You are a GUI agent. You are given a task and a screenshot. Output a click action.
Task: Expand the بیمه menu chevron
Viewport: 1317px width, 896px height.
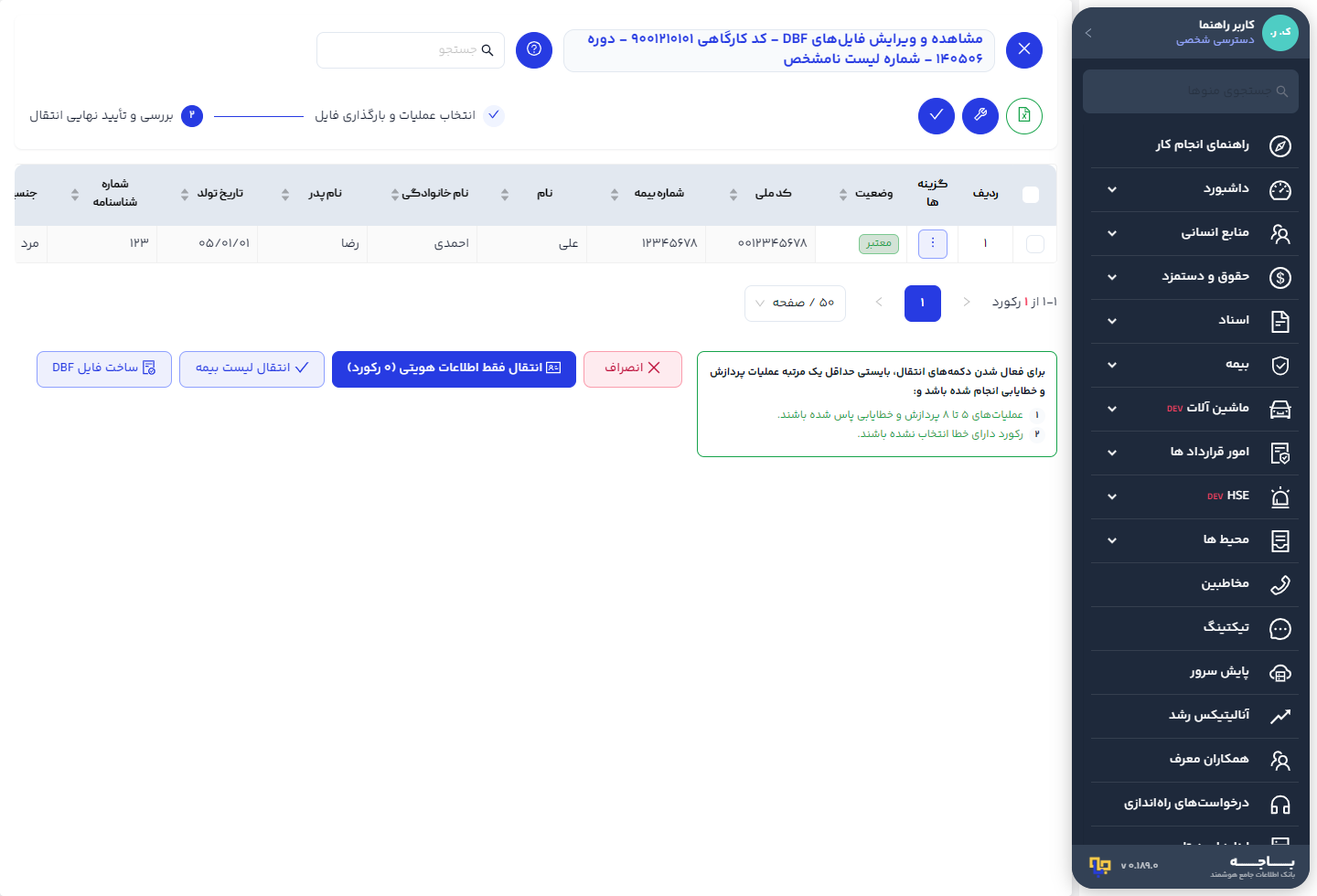(x=1112, y=365)
